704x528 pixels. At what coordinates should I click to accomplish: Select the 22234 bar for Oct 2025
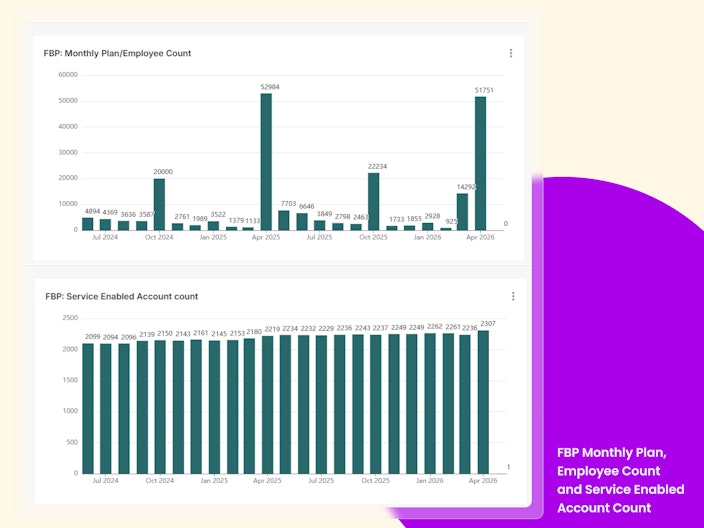pos(374,202)
